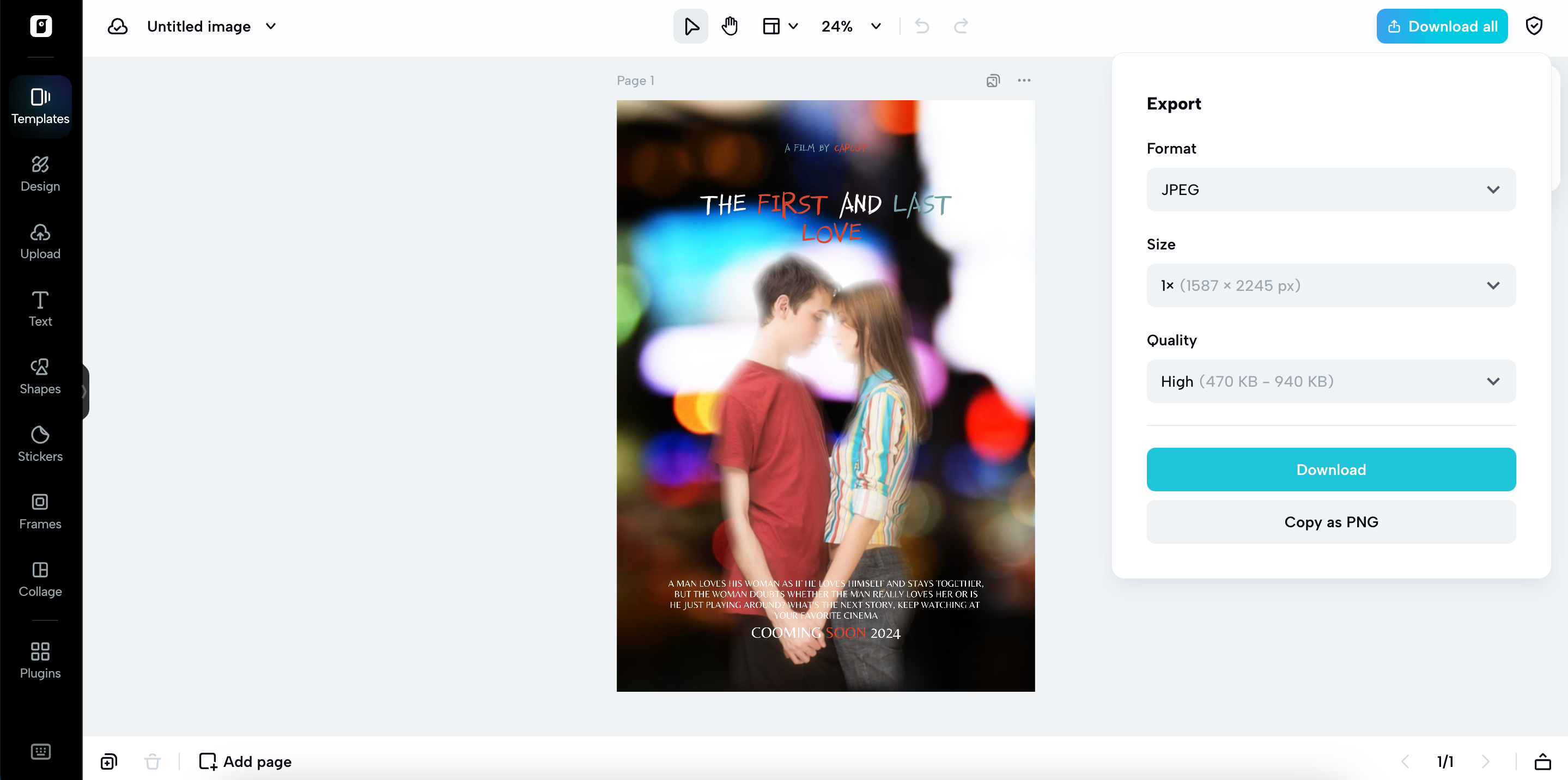Open the Quality dropdown
Image resolution: width=1568 pixels, height=780 pixels.
tap(1330, 381)
